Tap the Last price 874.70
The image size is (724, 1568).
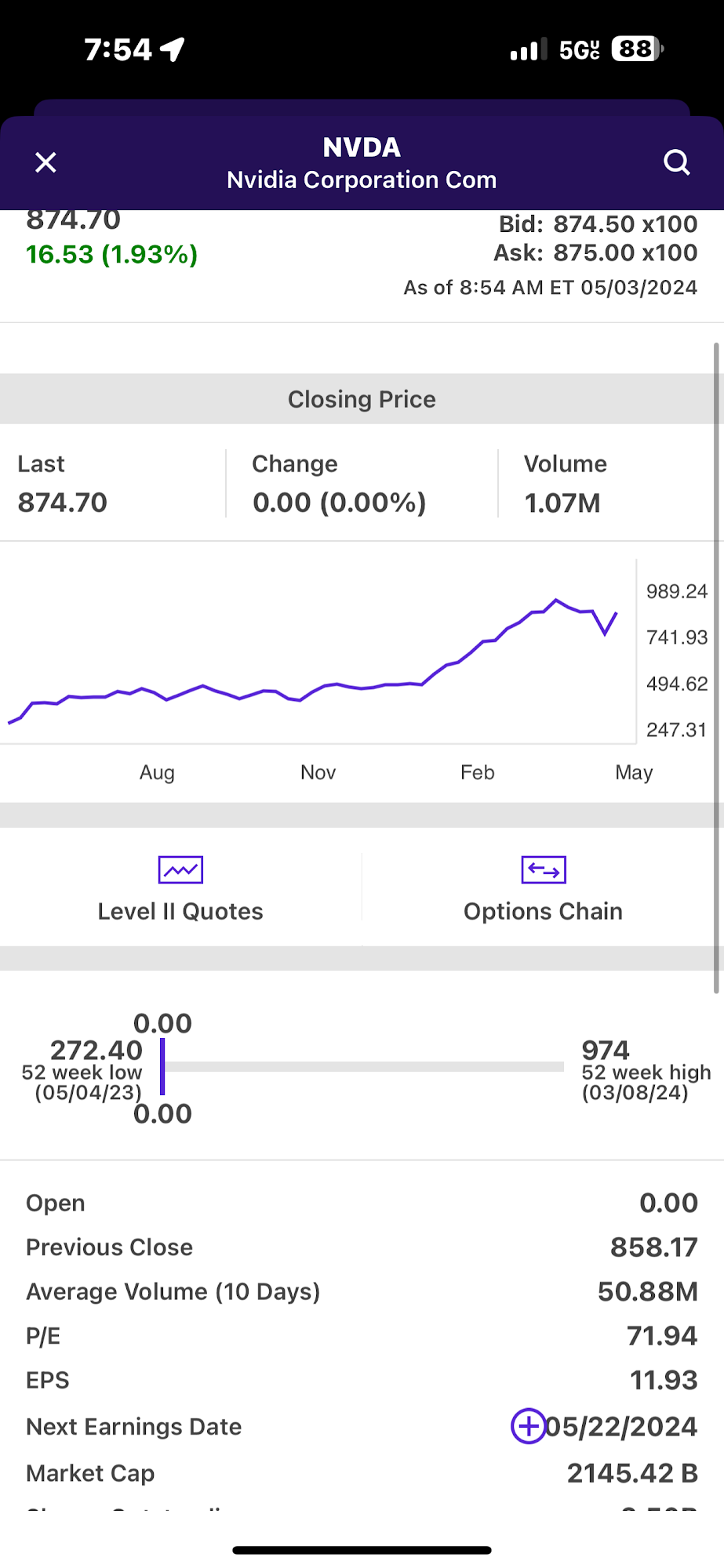tap(63, 503)
